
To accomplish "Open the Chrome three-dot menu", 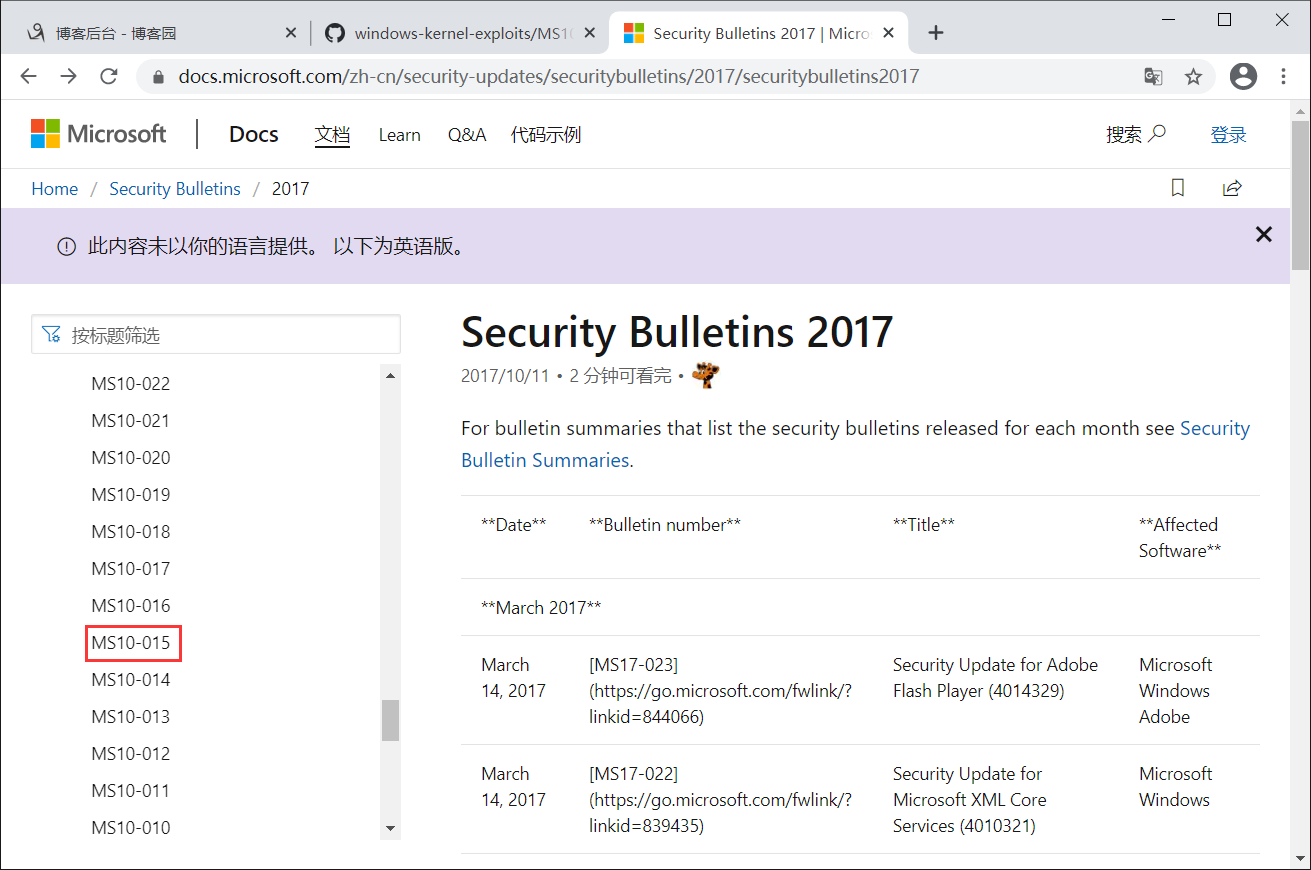I will pyautogui.click(x=1284, y=76).
